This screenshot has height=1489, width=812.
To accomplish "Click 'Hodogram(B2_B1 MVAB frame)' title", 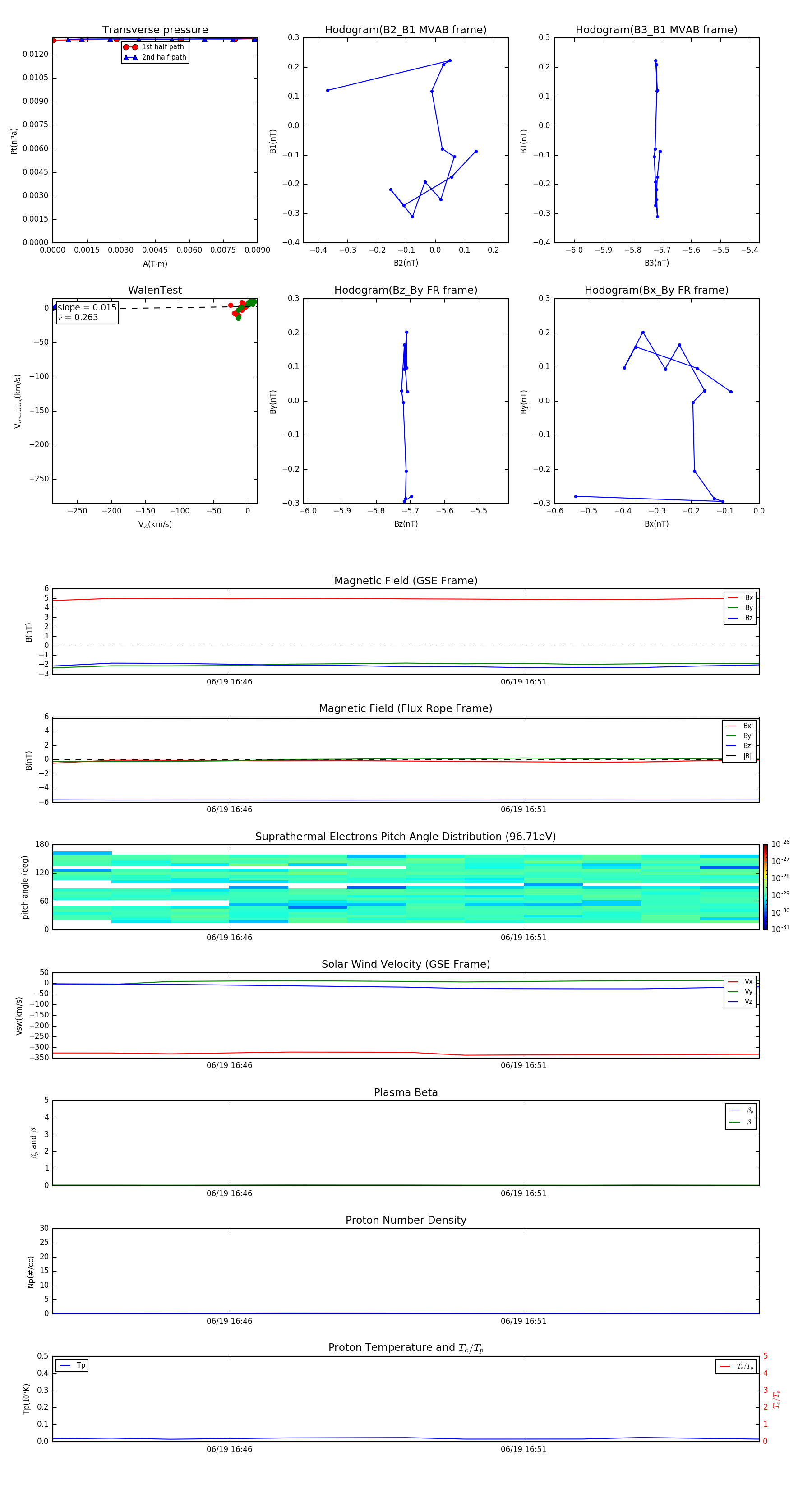I will click(x=406, y=30).
